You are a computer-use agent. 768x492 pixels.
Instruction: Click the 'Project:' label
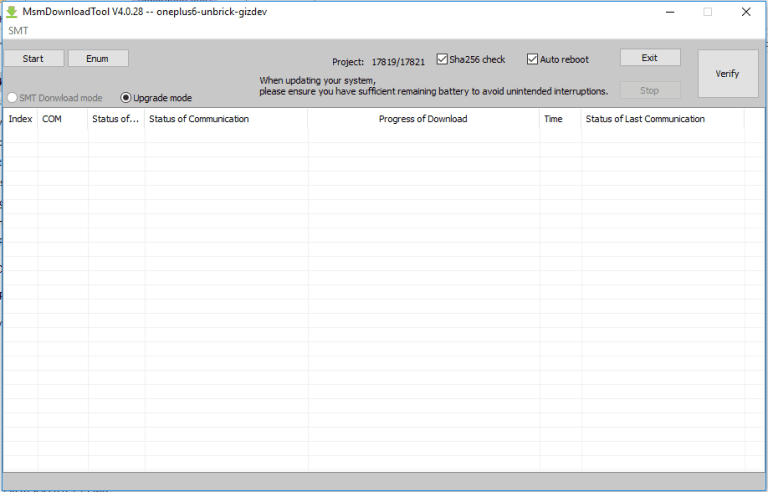[348, 62]
